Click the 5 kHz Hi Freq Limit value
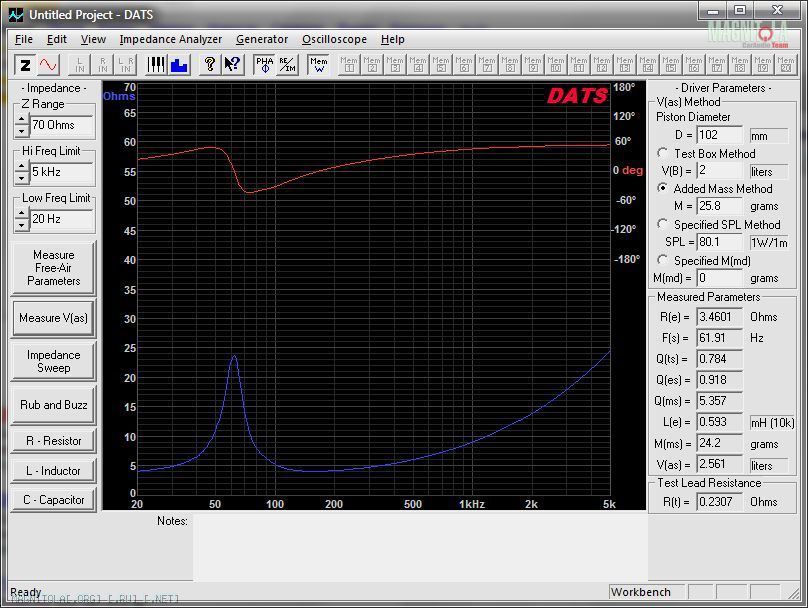808x608 pixels. click(x=61, y=172)
